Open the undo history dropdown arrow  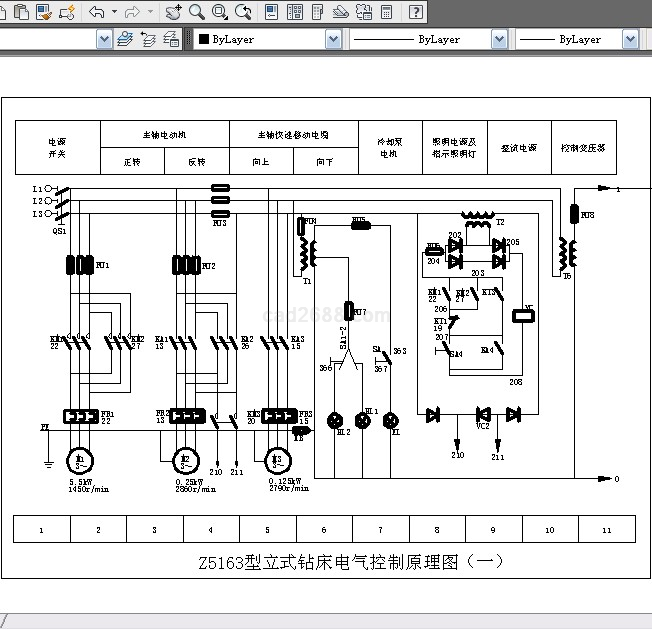pos(113,12)
